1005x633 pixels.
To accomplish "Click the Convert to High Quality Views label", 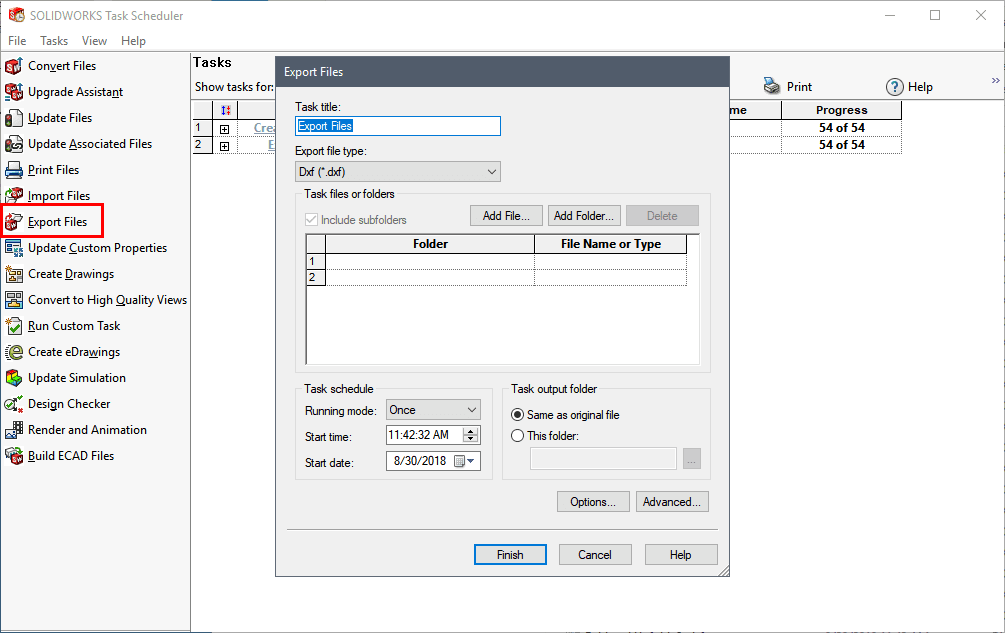I will (108, 300).
